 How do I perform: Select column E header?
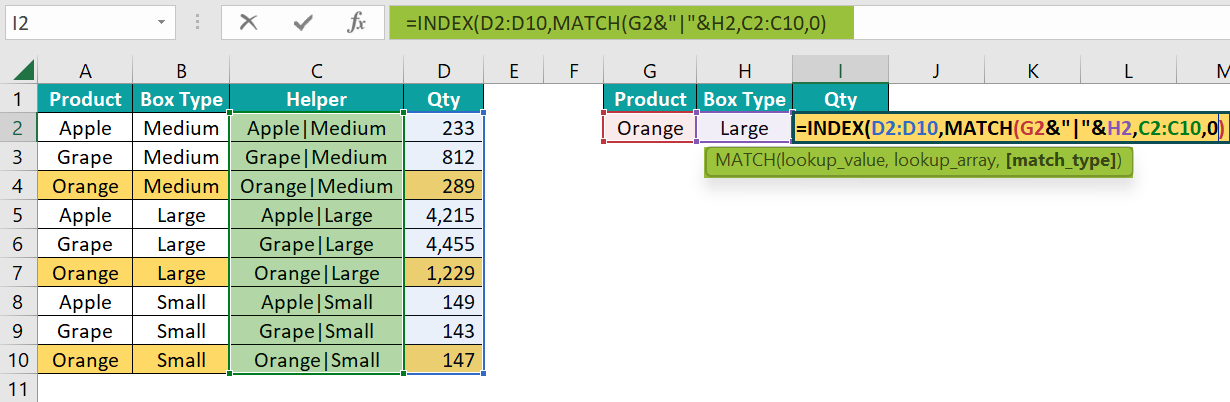click(x=513, y=70)
